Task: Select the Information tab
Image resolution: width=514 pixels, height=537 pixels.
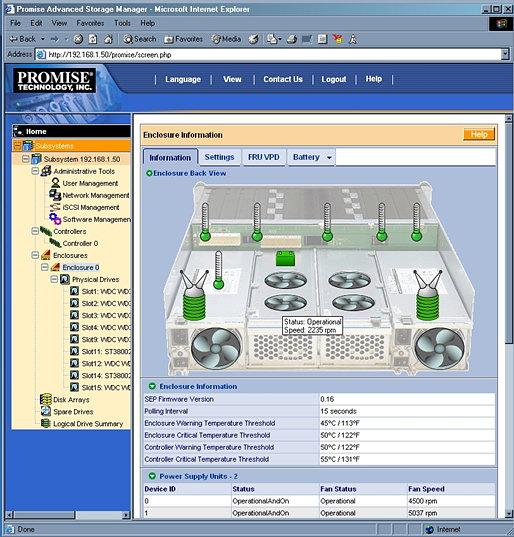Action: coord(170,158)
